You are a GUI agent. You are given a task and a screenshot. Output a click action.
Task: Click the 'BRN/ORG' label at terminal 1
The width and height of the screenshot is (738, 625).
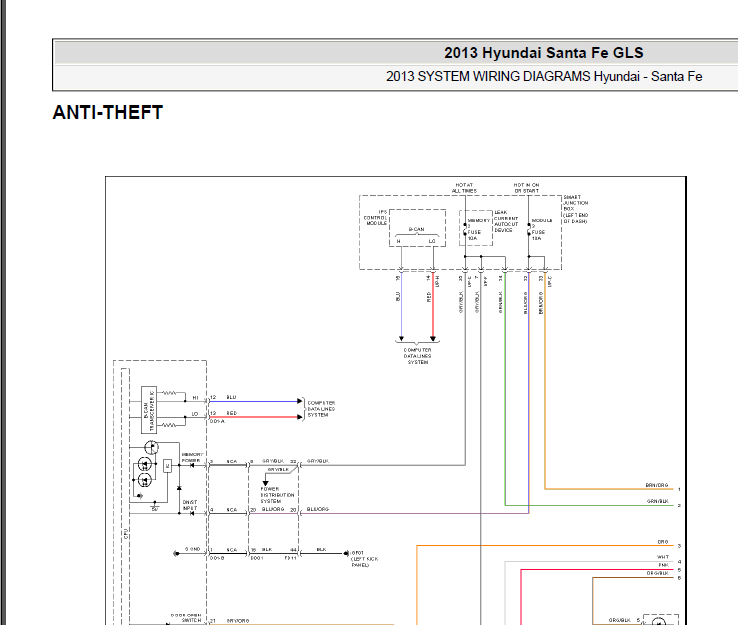click(x=657, y=485)
